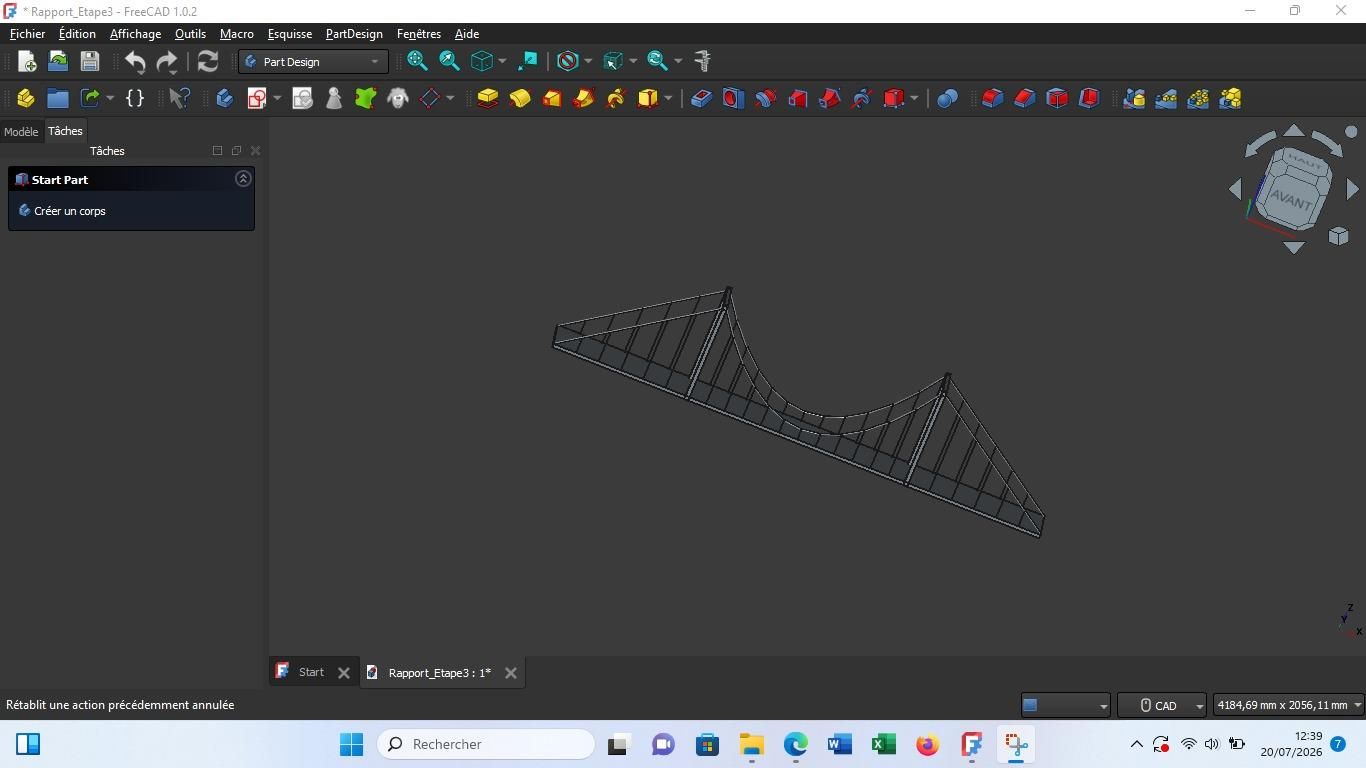Image resolution: width=1366 pixels, height=768 pixels.
Task: Create a new Part container with the folder icon
Action: (x=57, y=98)
